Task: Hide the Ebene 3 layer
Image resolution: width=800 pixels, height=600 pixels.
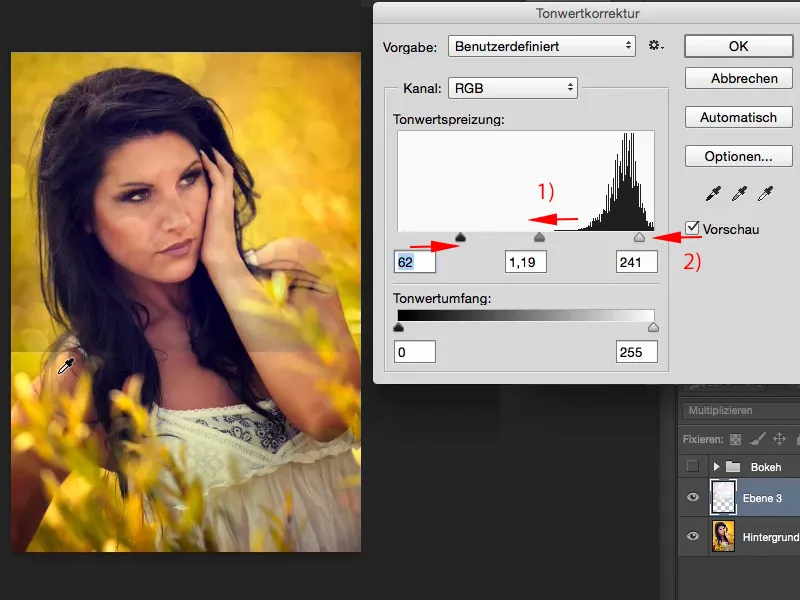Action: click(693, 497)
